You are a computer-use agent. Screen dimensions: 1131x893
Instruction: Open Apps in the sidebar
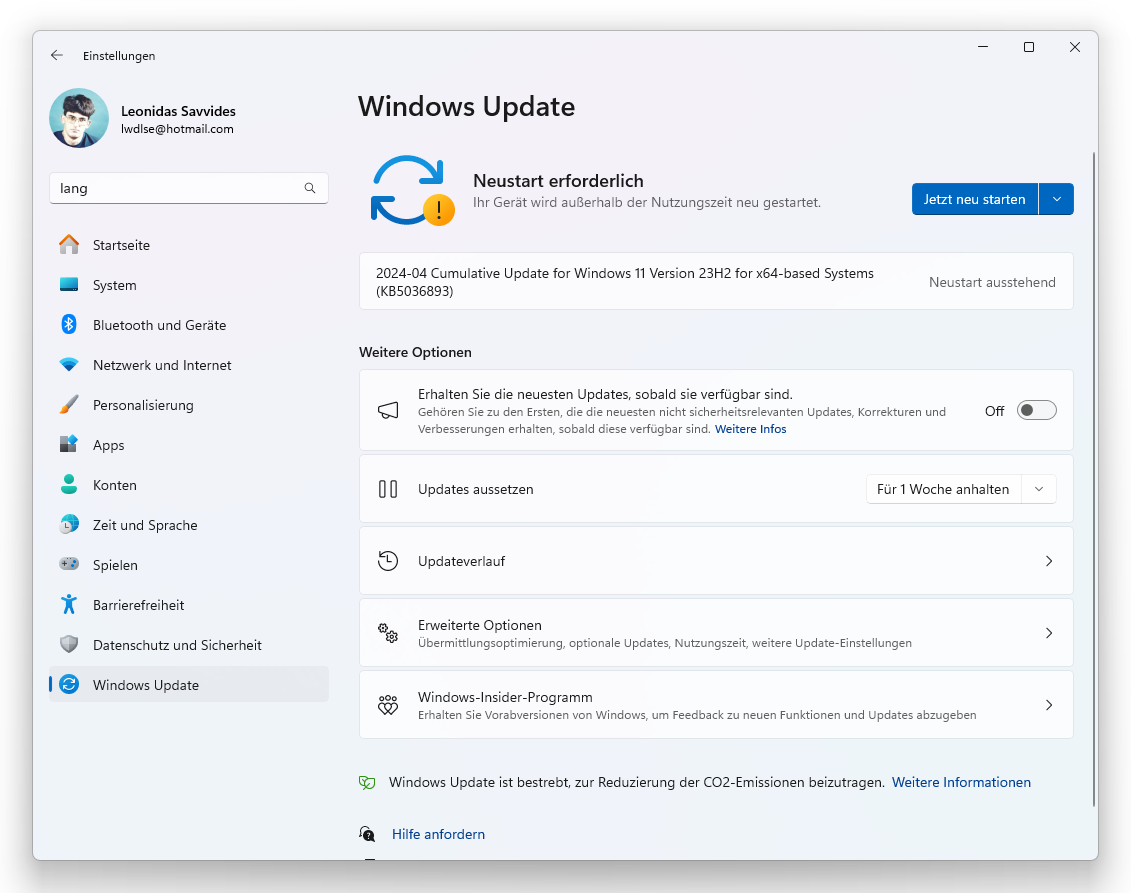tap(189, 445)
